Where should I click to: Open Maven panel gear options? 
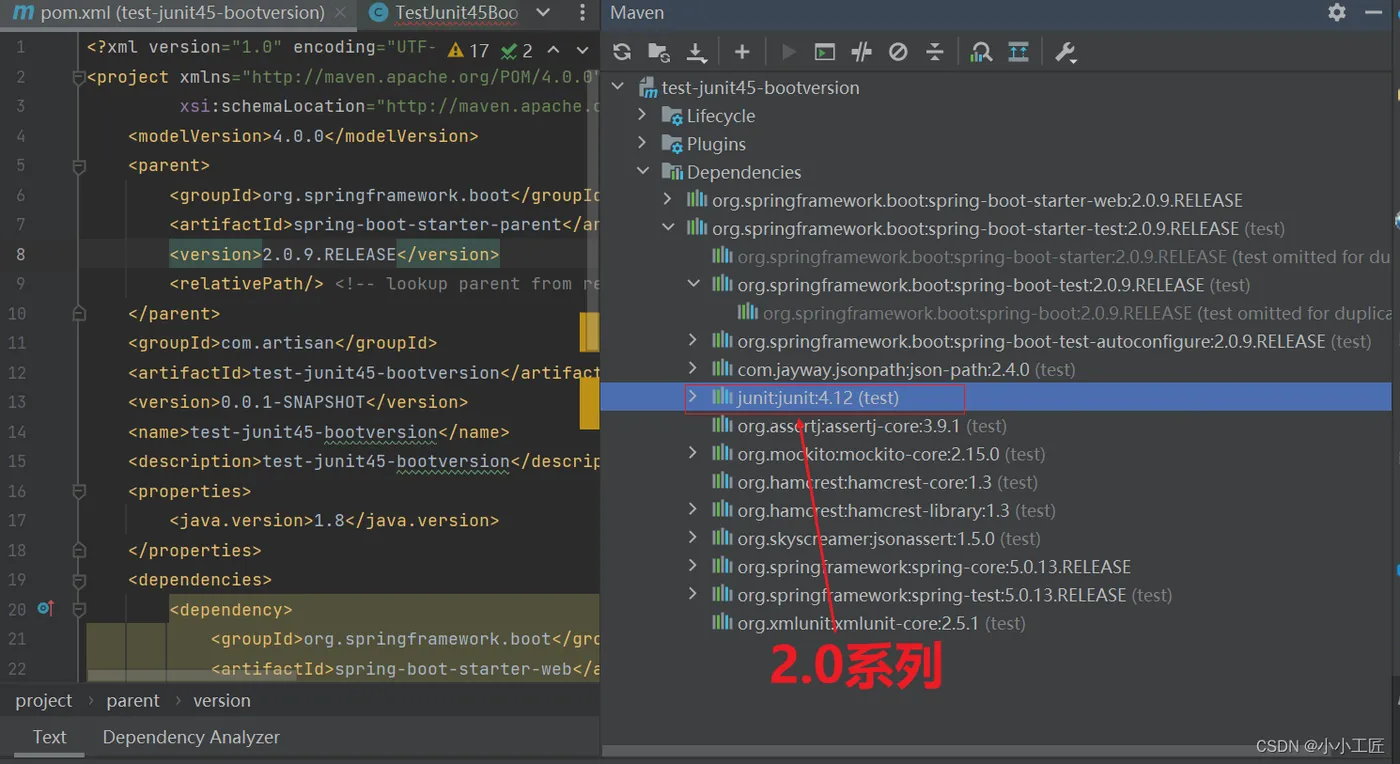[x=1337, y=12]
